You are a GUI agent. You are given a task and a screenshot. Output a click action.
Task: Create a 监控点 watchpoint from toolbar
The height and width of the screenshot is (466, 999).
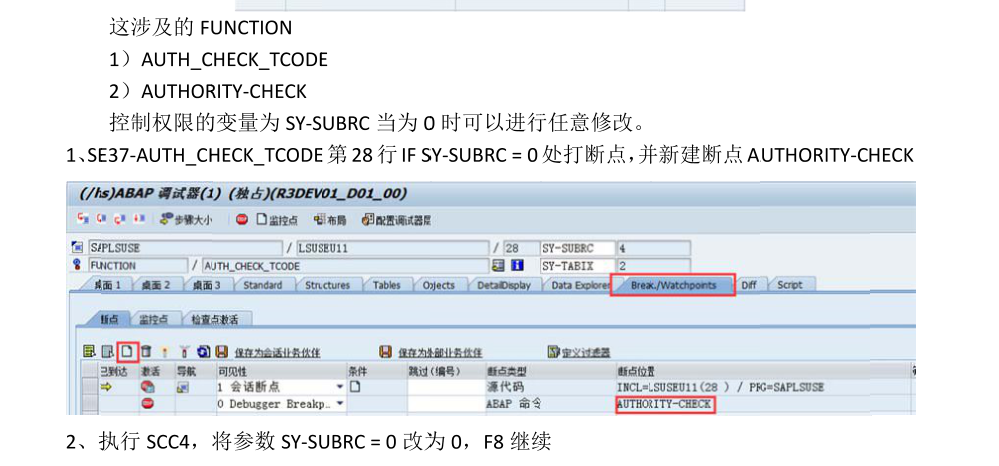(x=277, y=219)
